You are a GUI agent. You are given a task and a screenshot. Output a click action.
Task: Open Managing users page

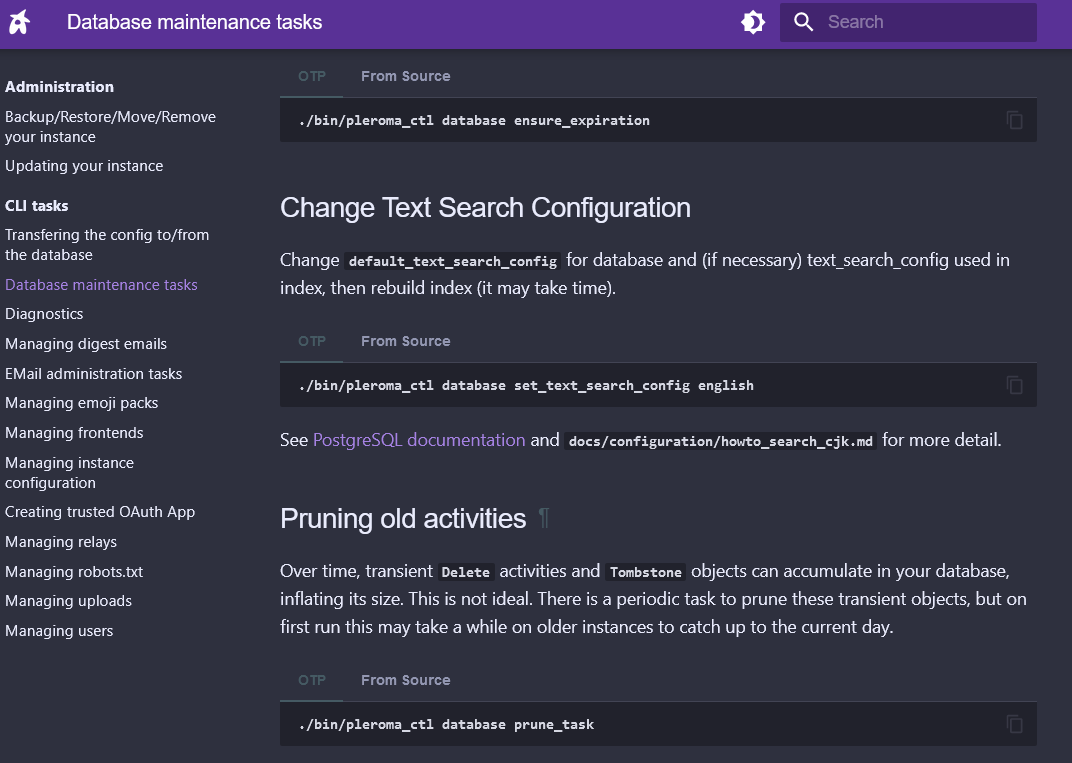click(x=59, y=631)
